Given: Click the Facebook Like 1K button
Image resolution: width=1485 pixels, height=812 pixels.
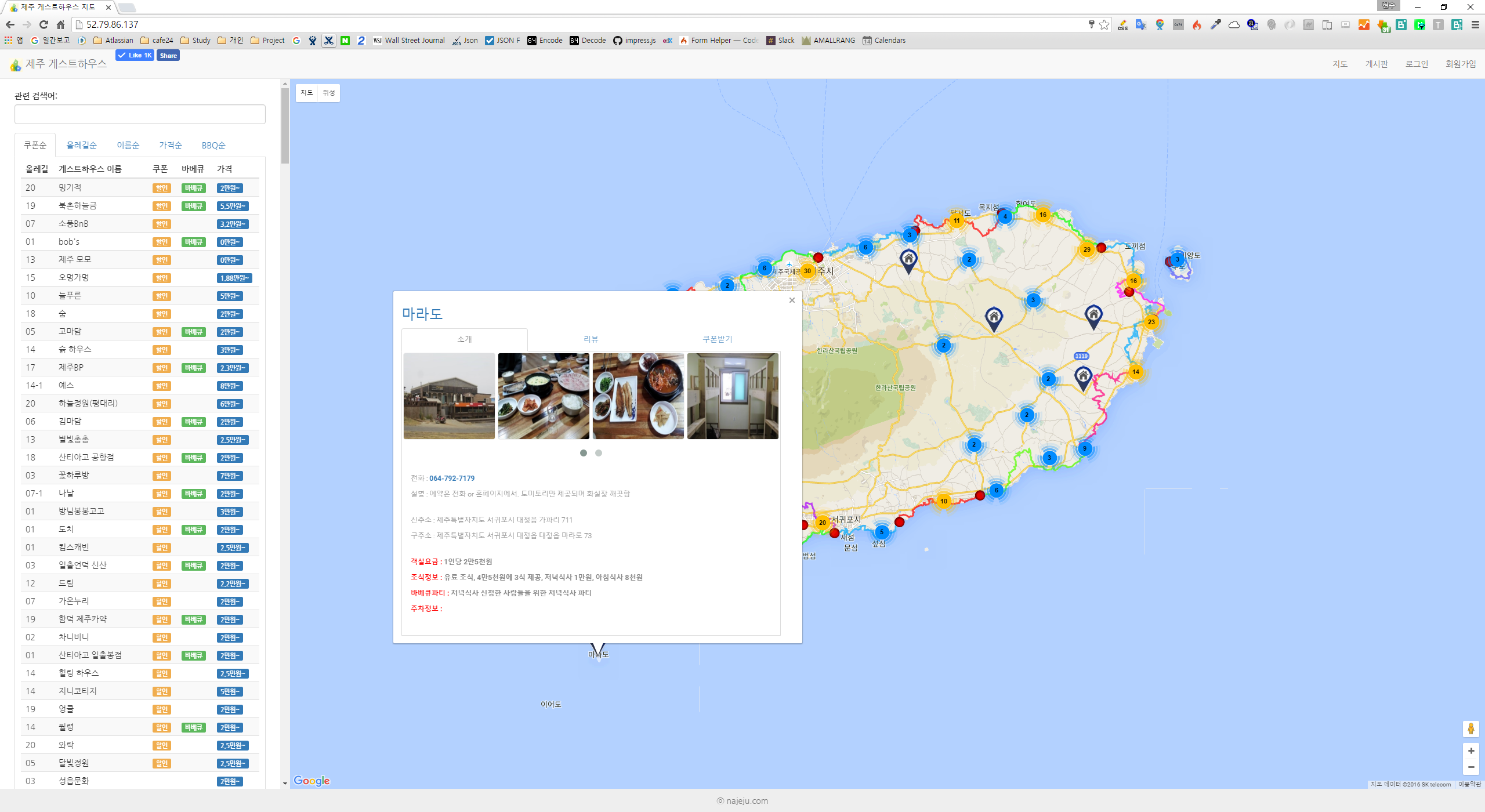Looking at the screenshot, I should coord(135,55).
